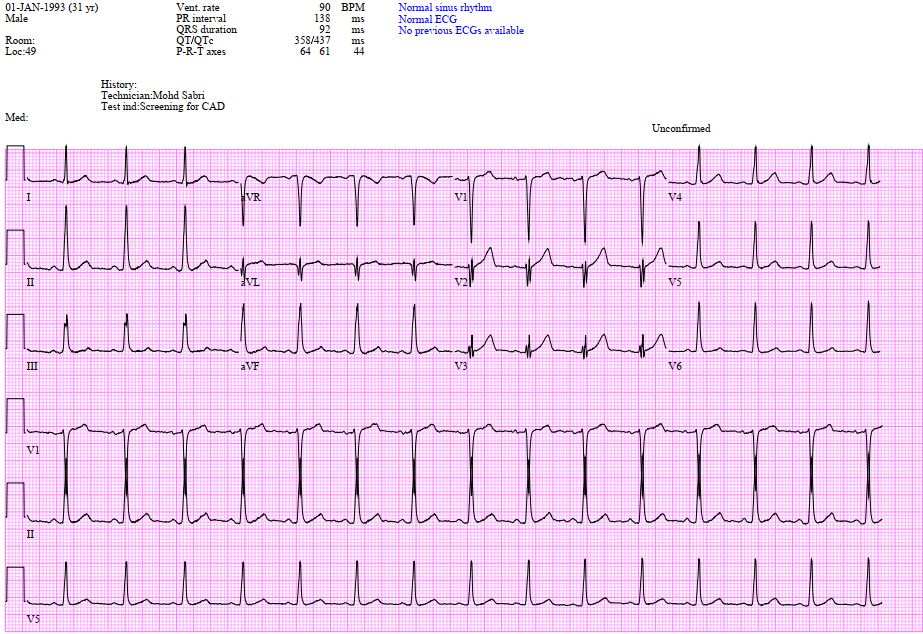Click the V6 lead label
This screenshot has width=923, height=634.
(x=675, y=366)
